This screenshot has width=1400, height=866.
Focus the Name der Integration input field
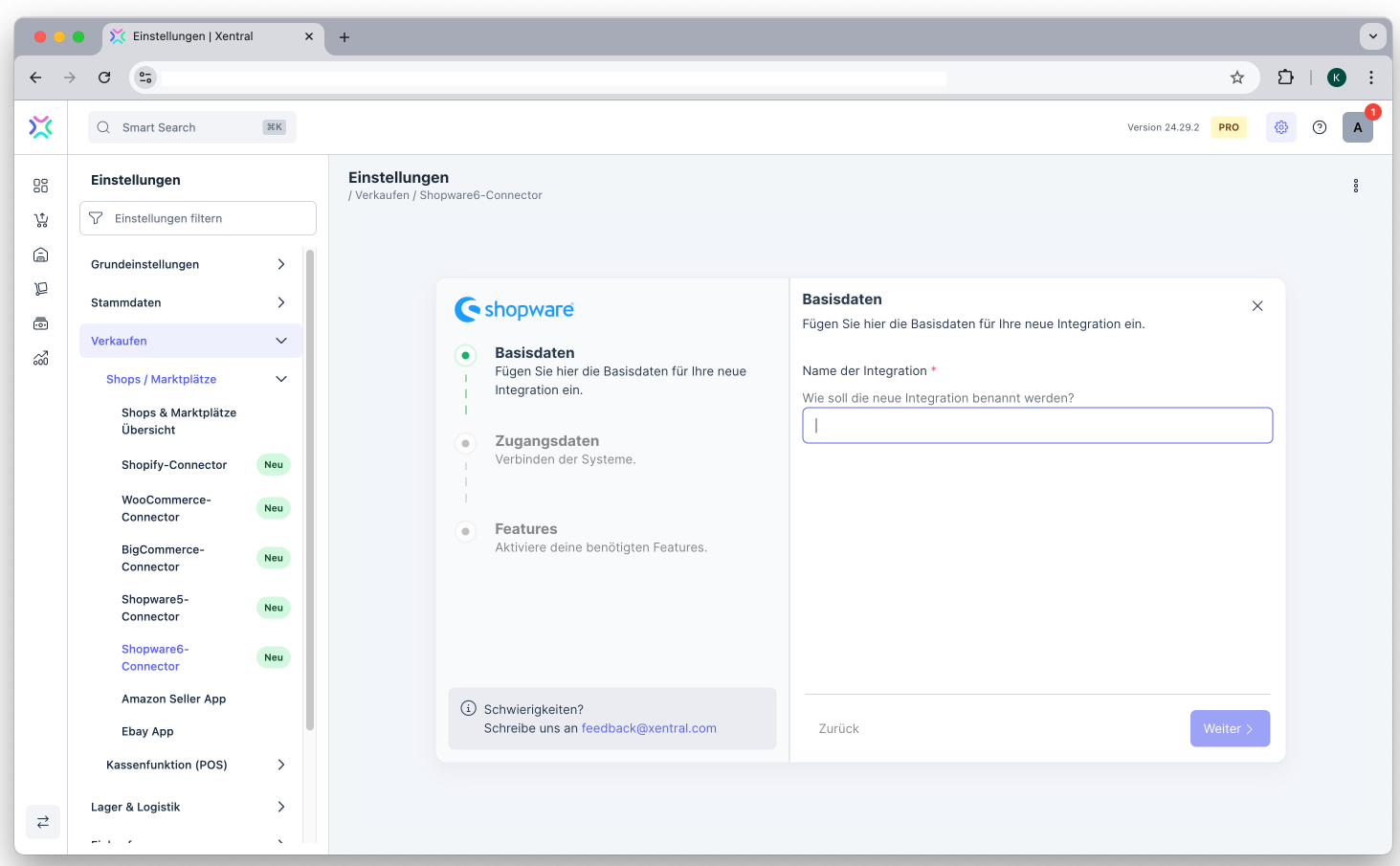click(1037, 426)
